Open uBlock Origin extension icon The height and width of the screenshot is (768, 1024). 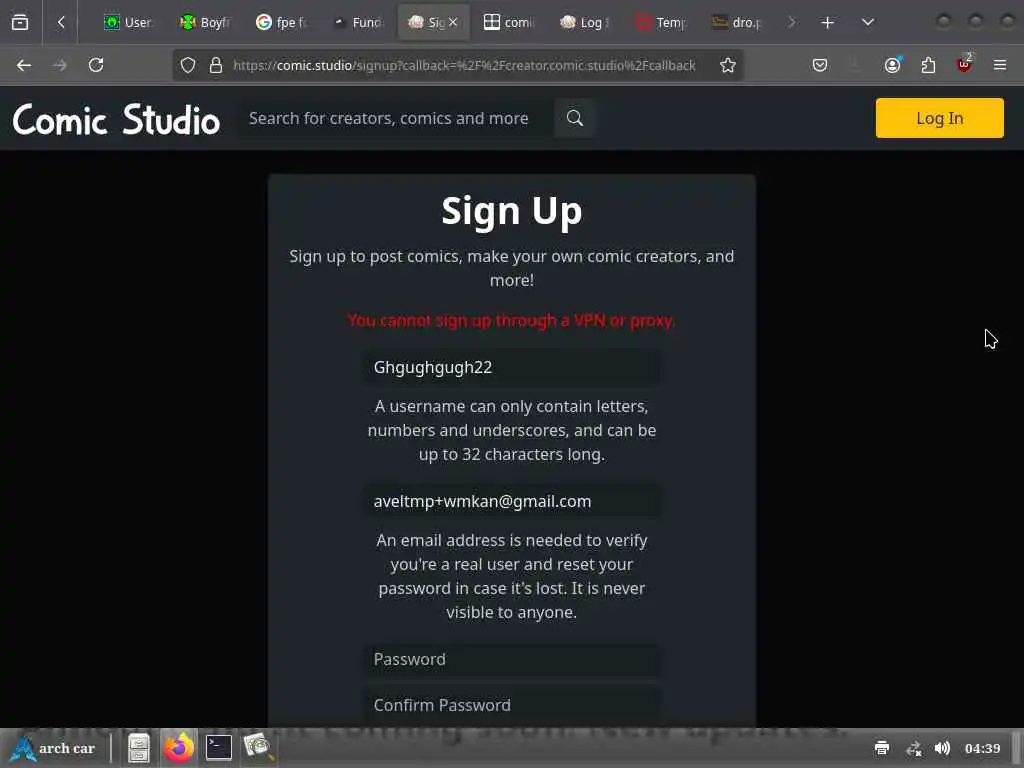click(965, 64)
